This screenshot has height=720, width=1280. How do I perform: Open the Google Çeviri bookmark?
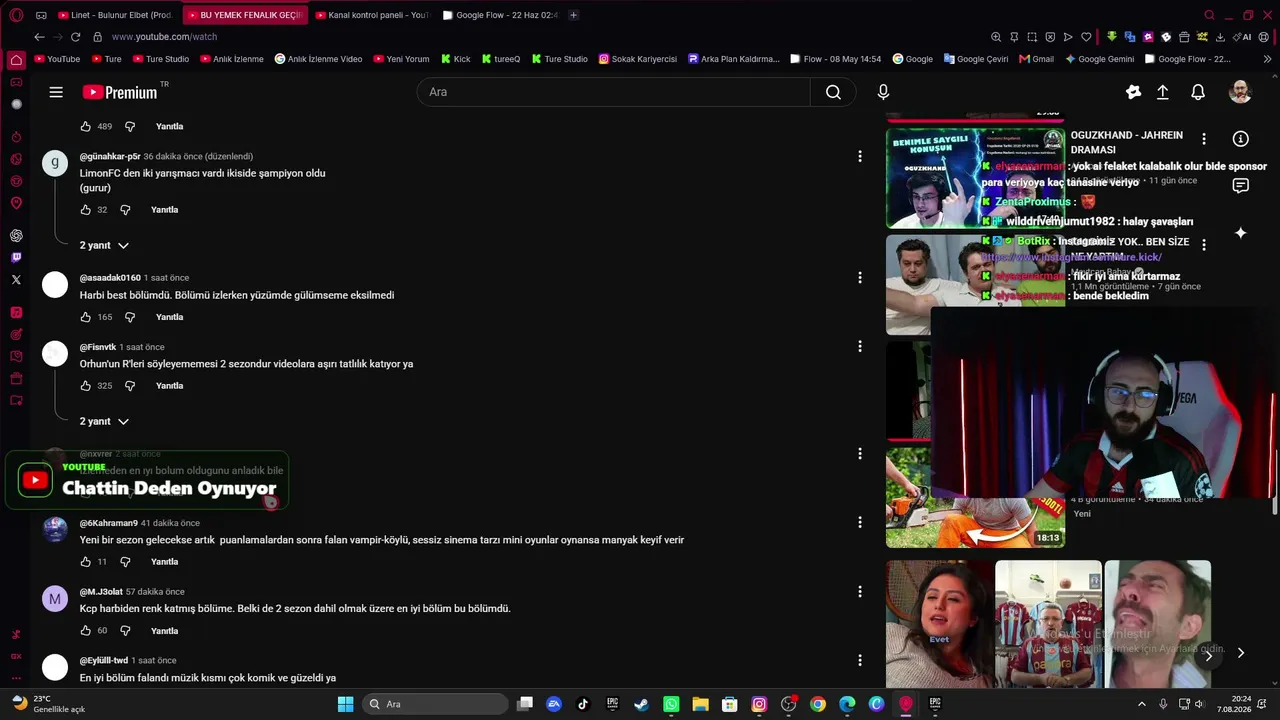[x=976, y=59]
